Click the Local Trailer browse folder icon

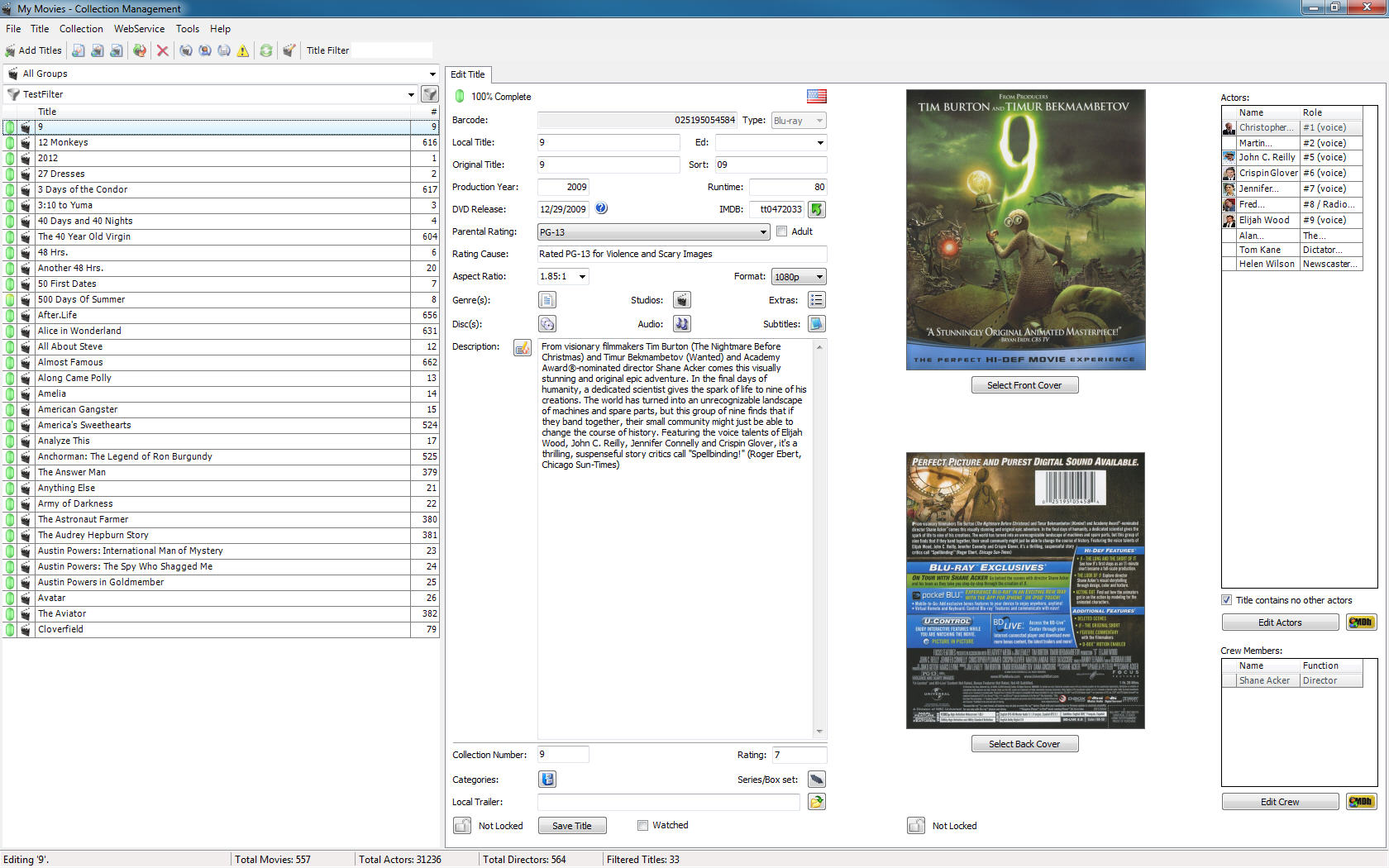(817, 802)
